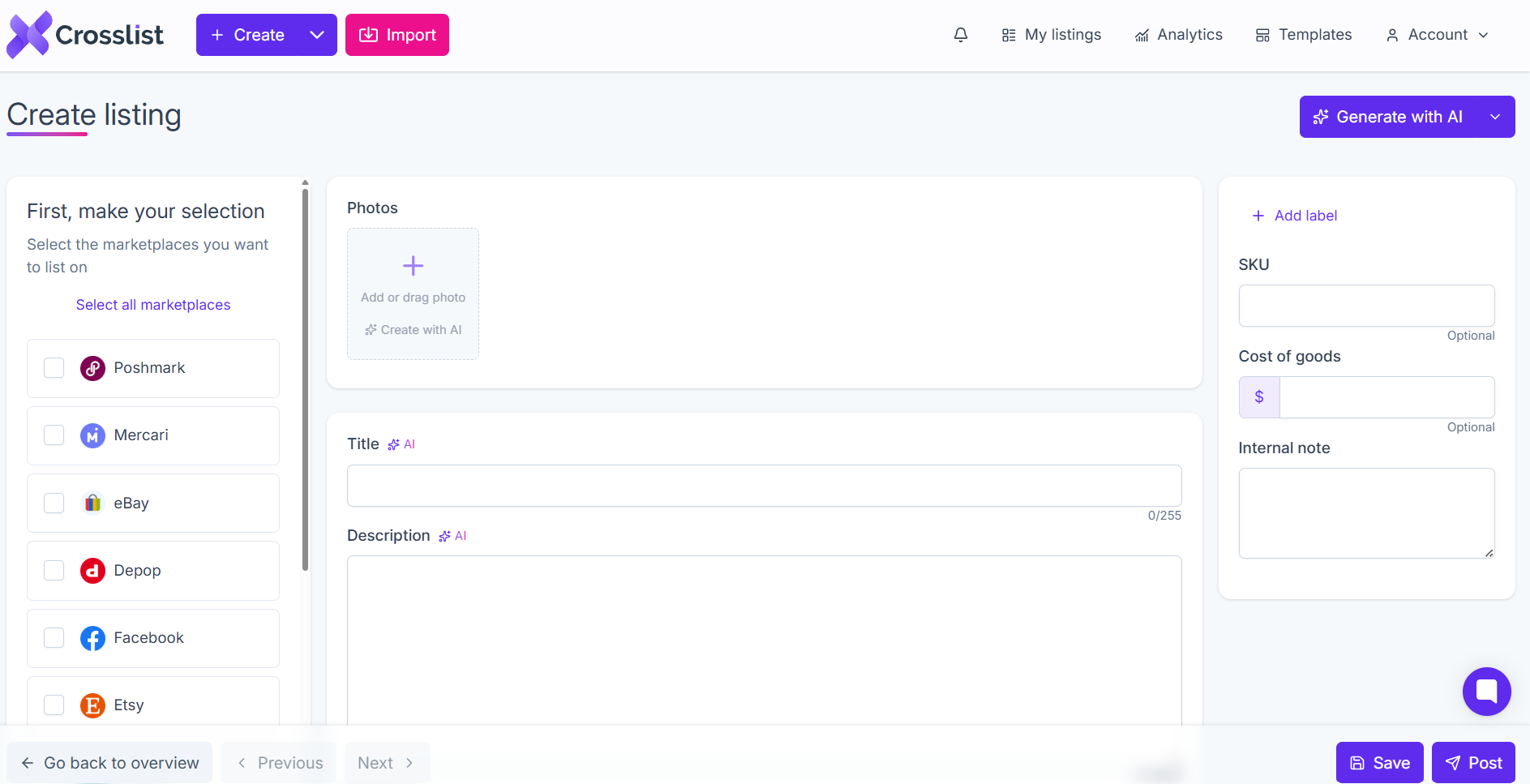Save the listing
This screenshot has width=1530, height=784.
pos(1380,763)
